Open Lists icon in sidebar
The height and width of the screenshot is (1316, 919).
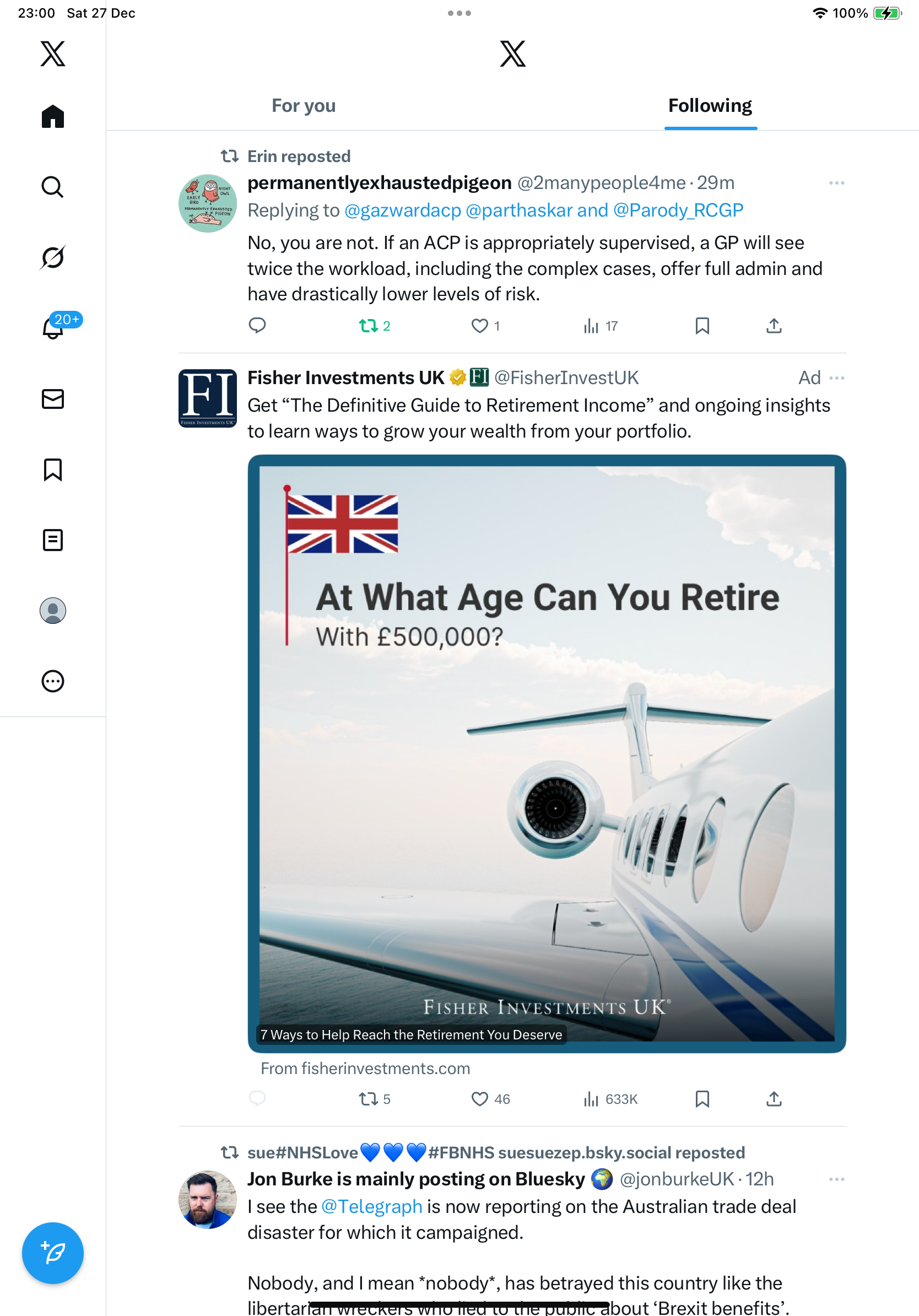point(53,540)
